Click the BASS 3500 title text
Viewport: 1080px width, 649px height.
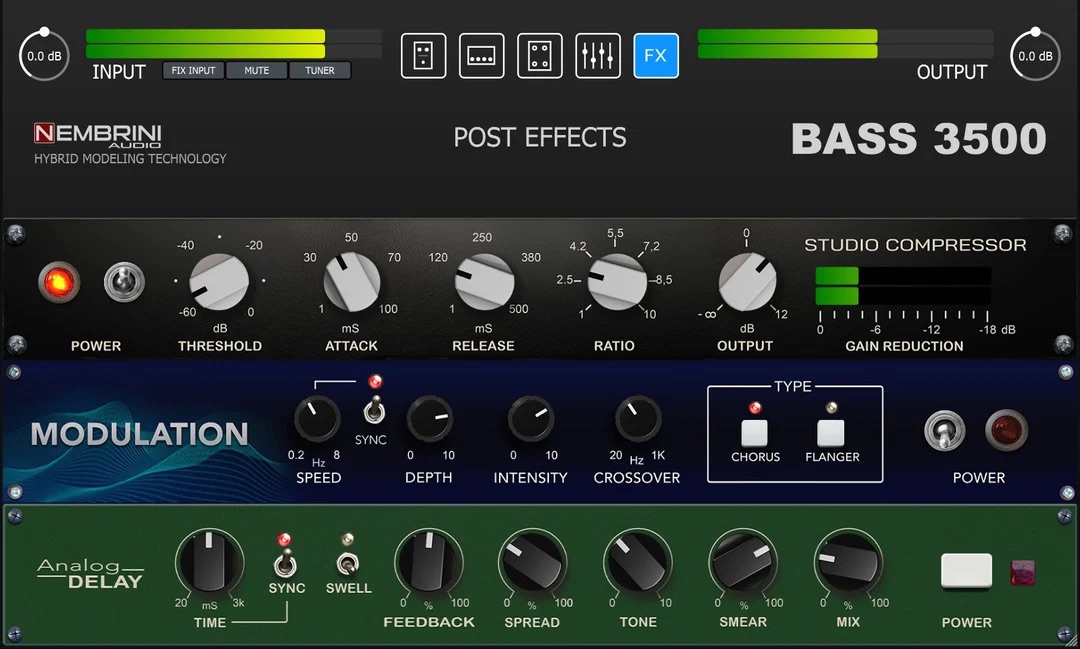(x=918, y=138)
